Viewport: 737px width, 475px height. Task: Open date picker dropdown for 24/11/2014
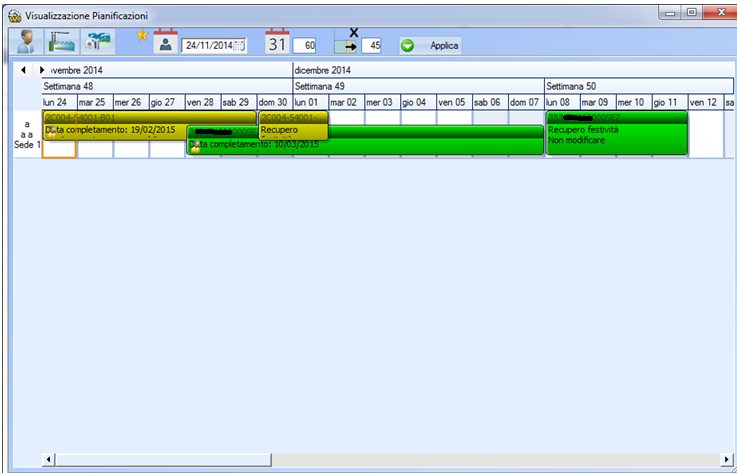pos(239,46)
